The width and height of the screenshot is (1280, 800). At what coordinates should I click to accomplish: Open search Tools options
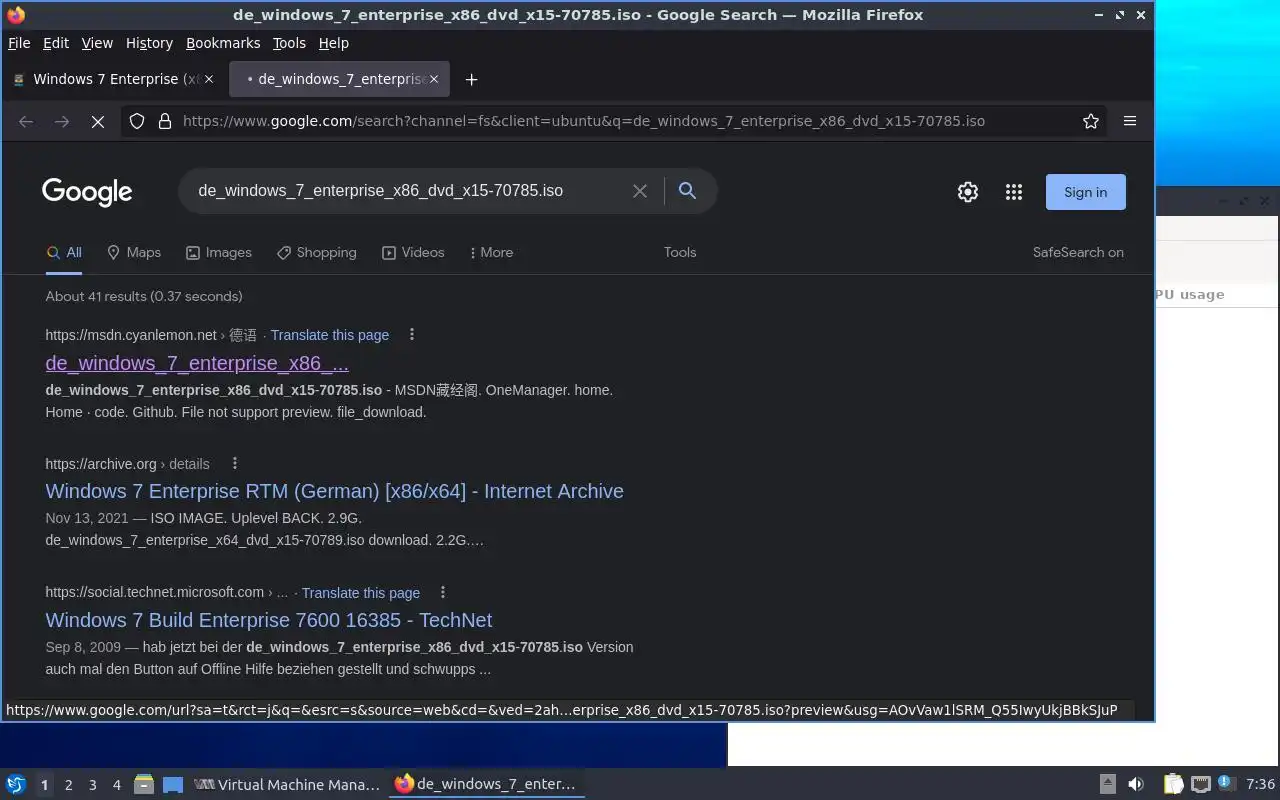click(x=680, y=253)
